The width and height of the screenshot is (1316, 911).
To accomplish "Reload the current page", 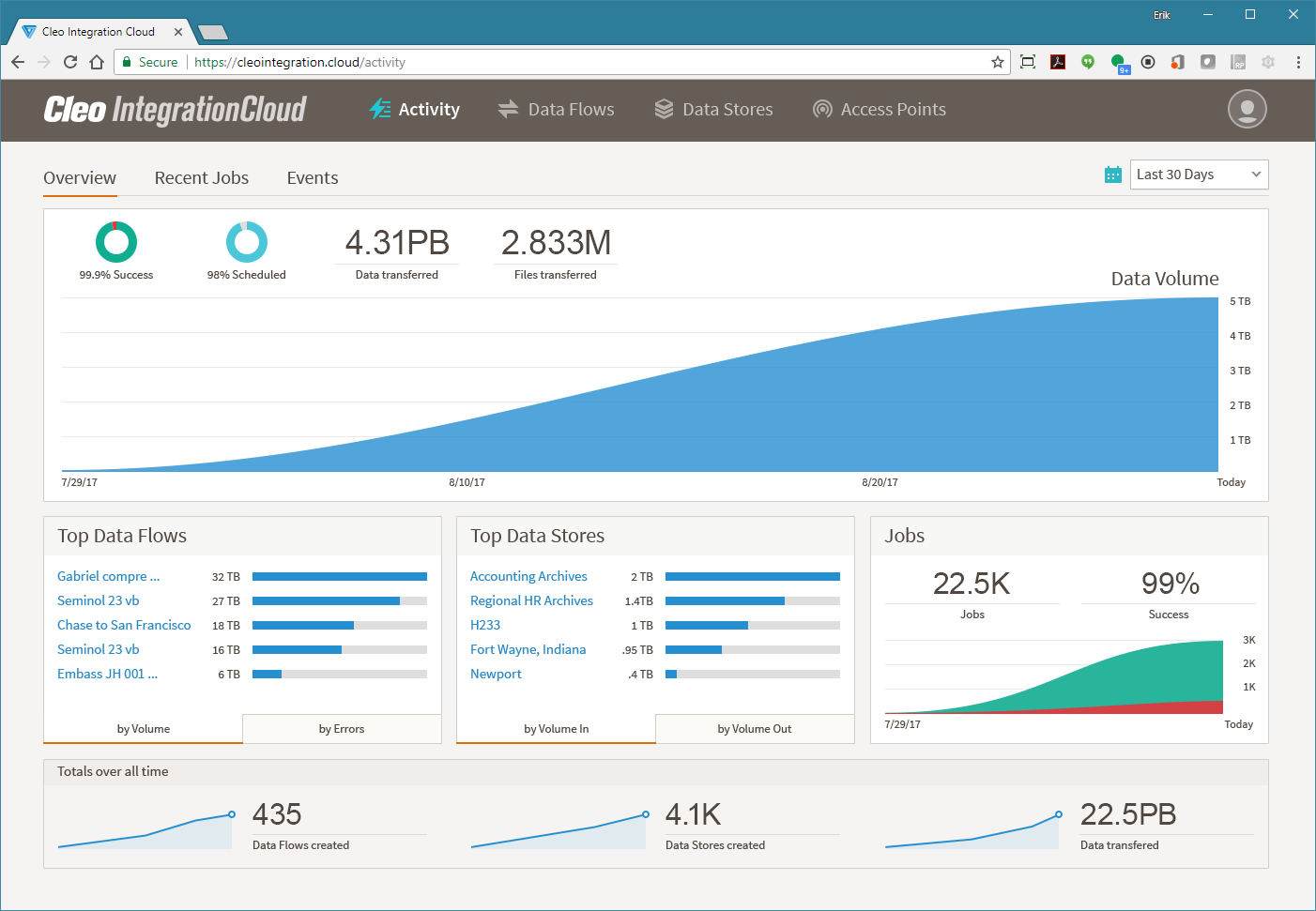I will 70,62.
